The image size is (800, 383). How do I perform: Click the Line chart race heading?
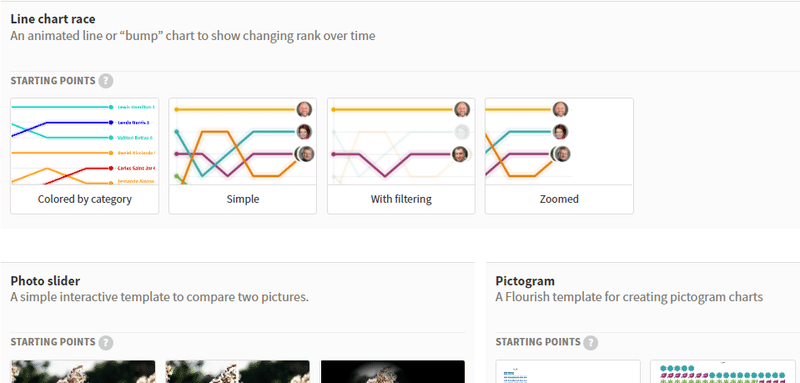53,19
